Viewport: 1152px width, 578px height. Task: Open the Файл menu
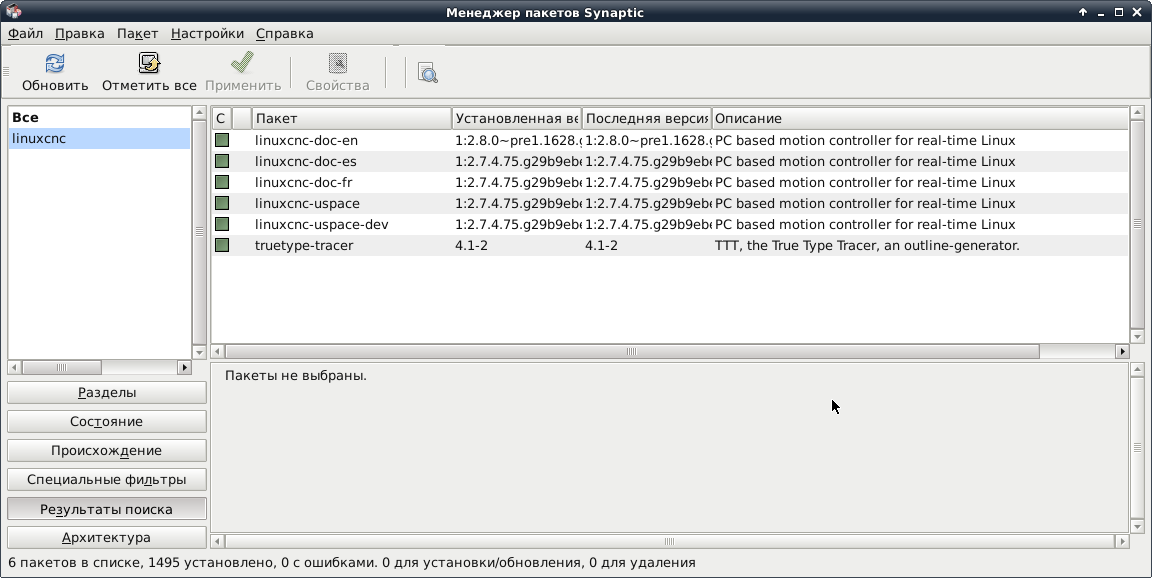26,34
